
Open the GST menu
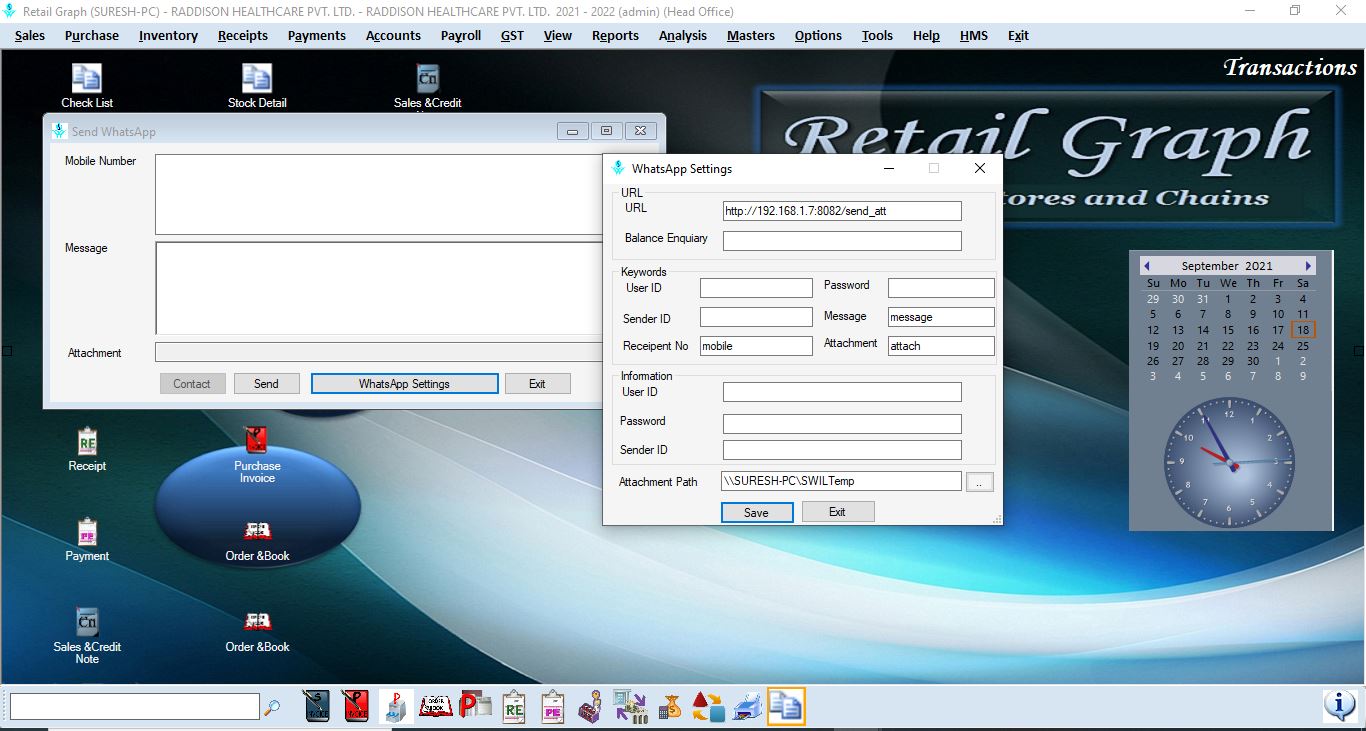[x=511, y=35]
